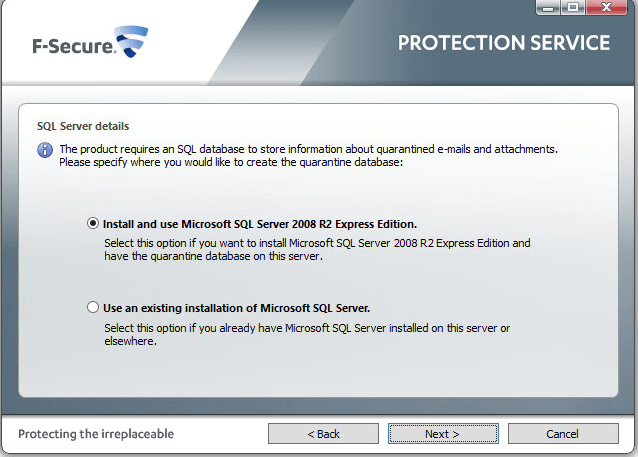Proceed by pressing the Next button
The image size is (638, 457).
coord(441,434)
